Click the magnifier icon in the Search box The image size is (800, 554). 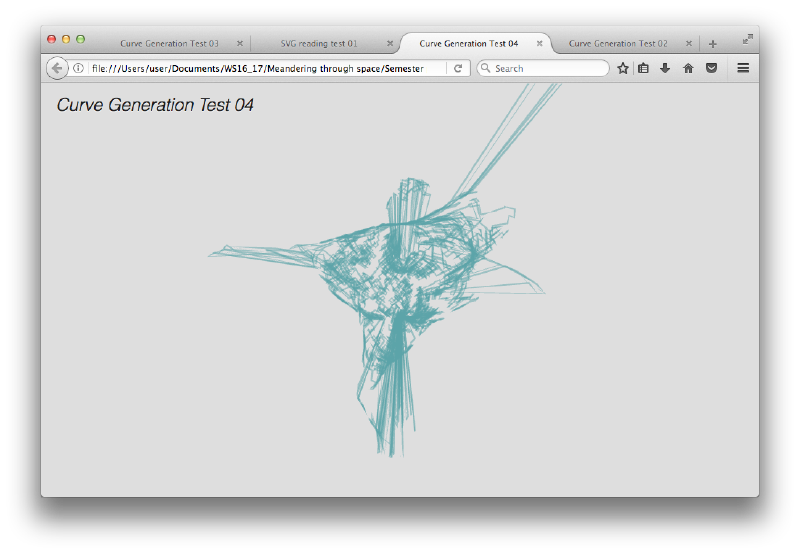[486, 68]
